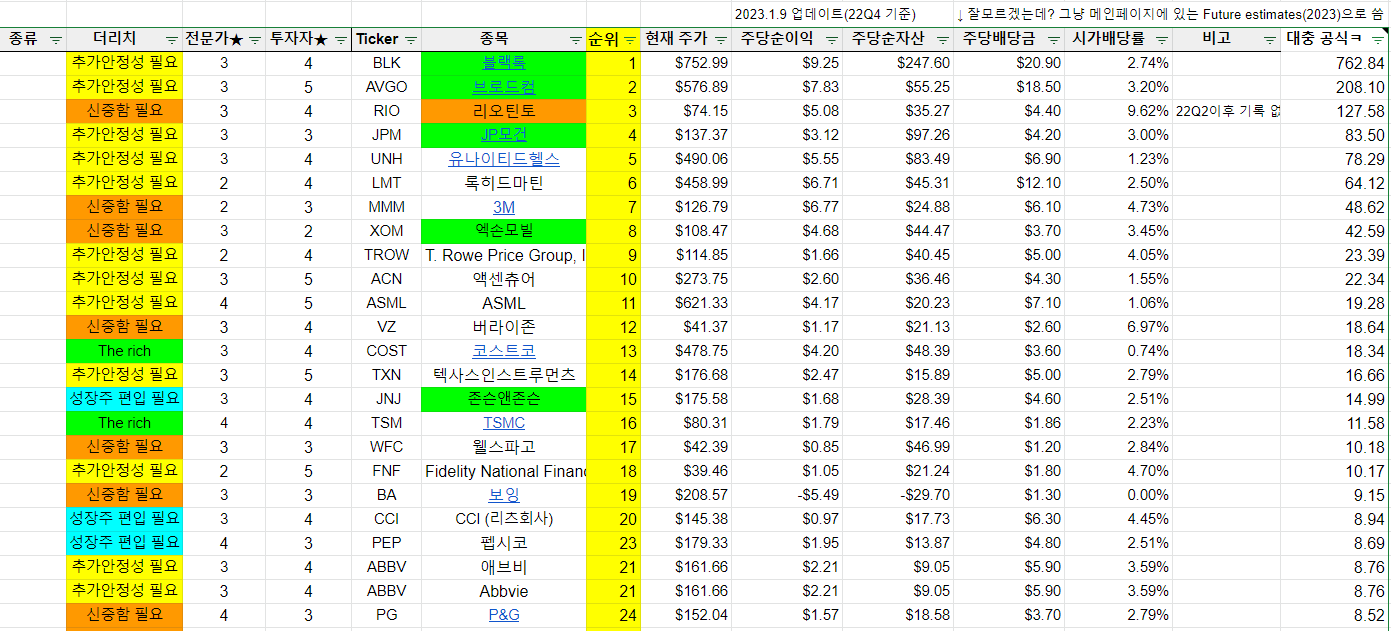Follow the TSMC link
The width and height of the screenshot is (1391, 631).
pyautogui.click(x=503, y=423)
